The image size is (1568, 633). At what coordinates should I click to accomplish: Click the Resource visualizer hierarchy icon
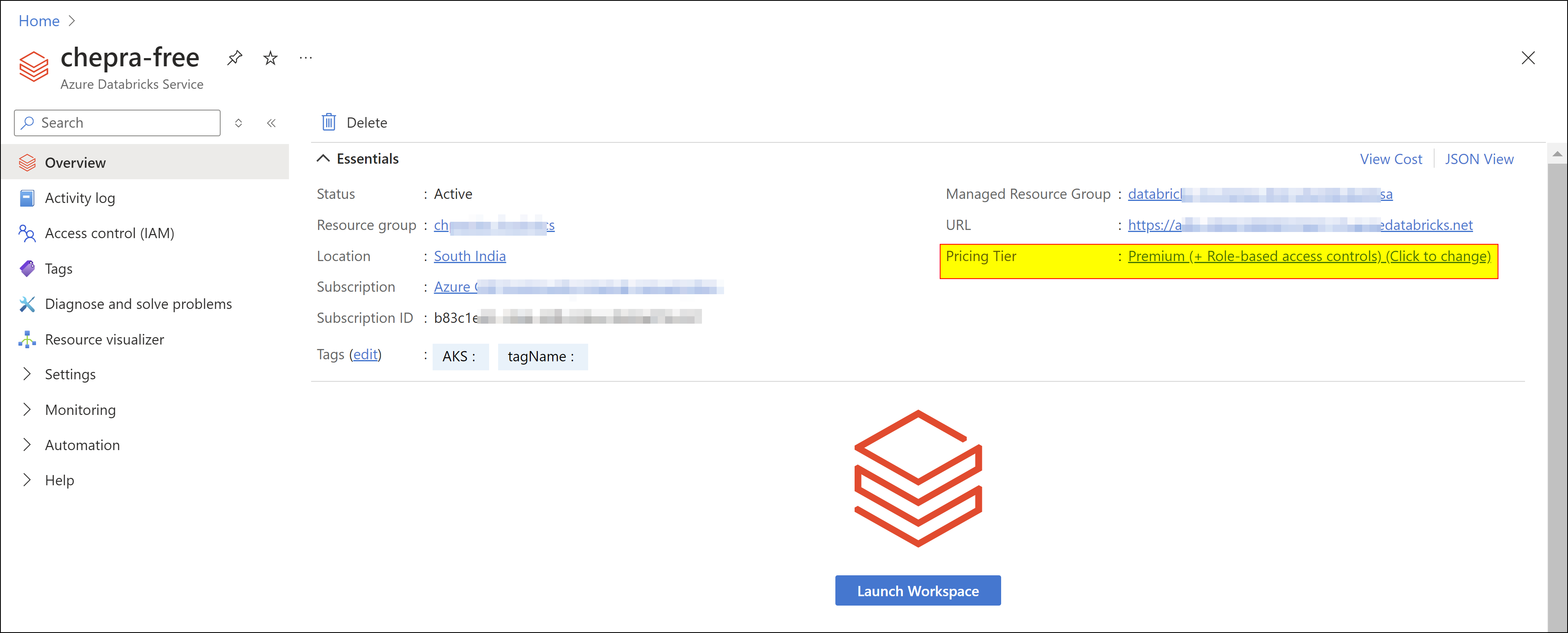pos(27,339)
